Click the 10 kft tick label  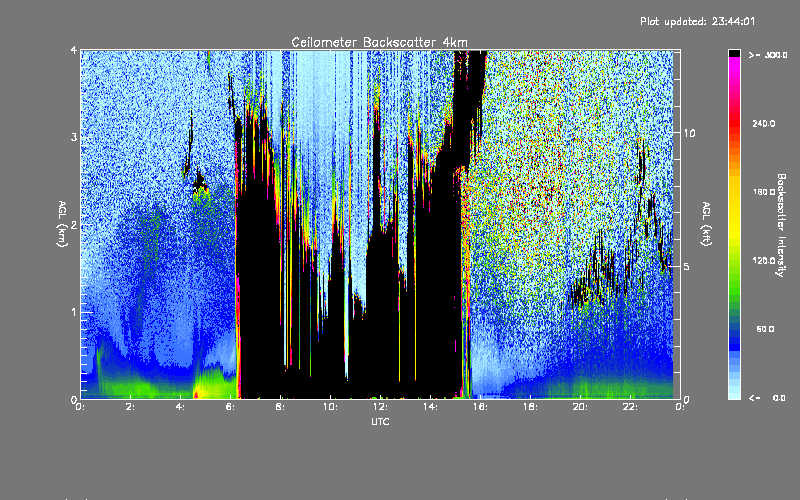pos(689,133)
